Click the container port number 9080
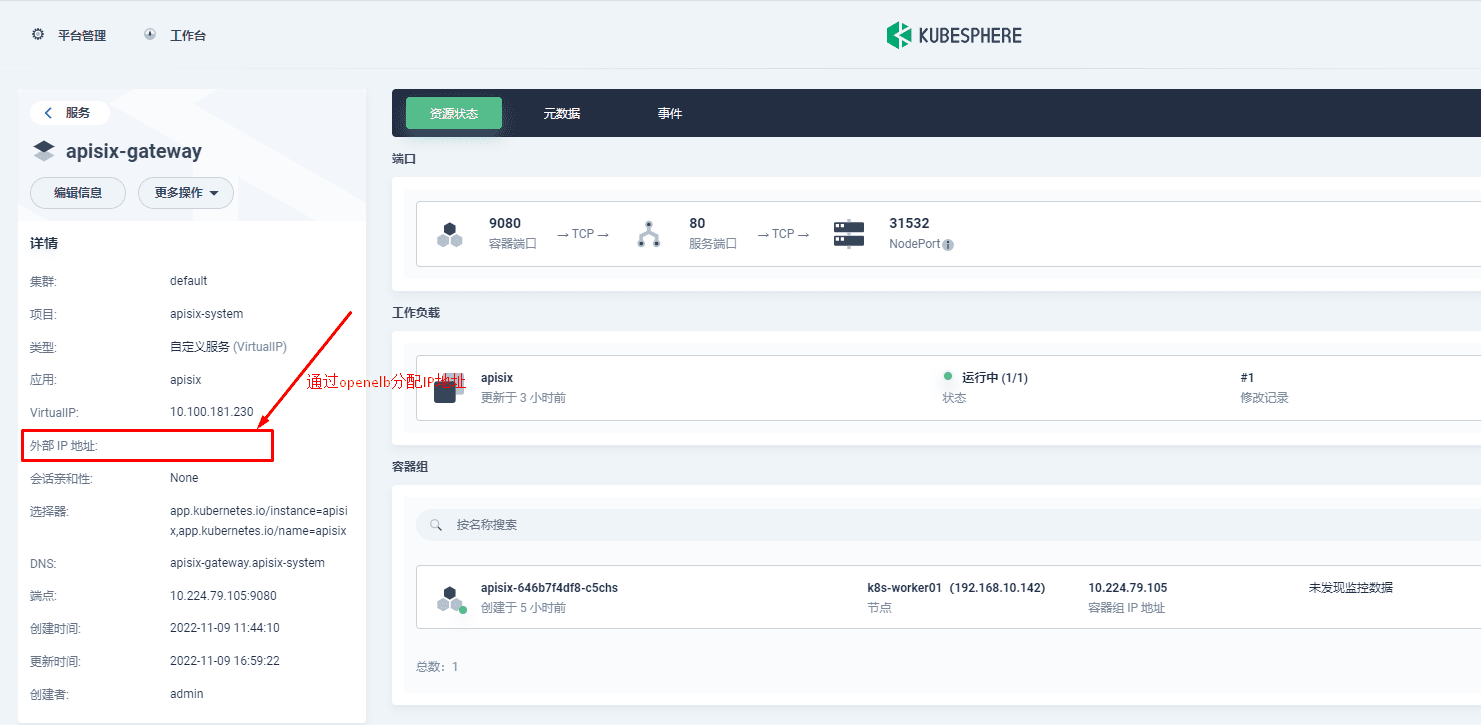This screenshot has height=725, width=1481. (505, 223)
